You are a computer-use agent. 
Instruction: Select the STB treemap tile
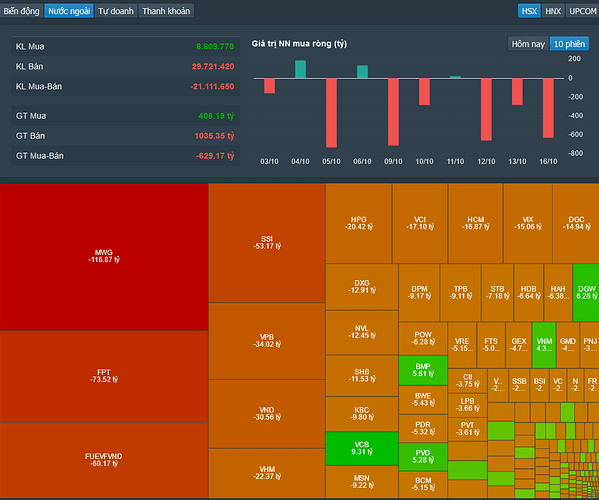497,293
